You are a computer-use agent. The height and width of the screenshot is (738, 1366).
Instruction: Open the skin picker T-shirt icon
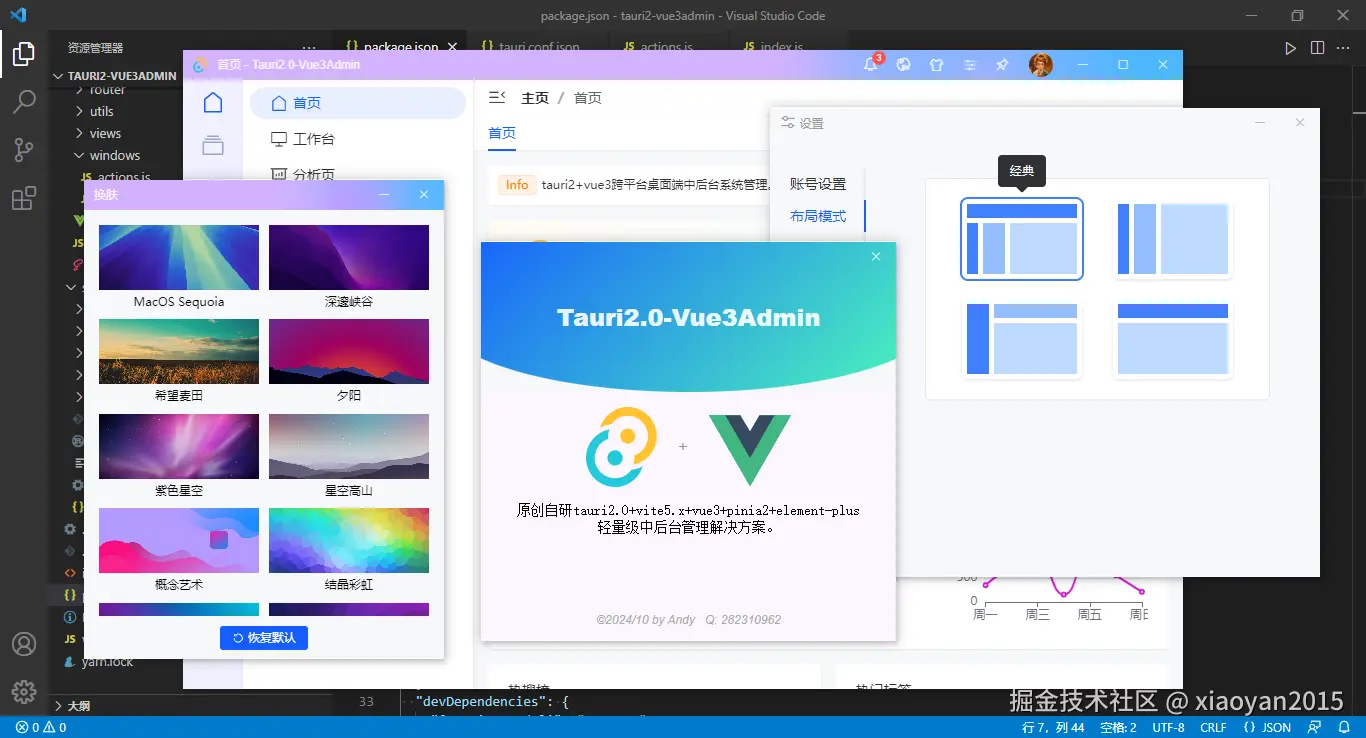[937, 64]
